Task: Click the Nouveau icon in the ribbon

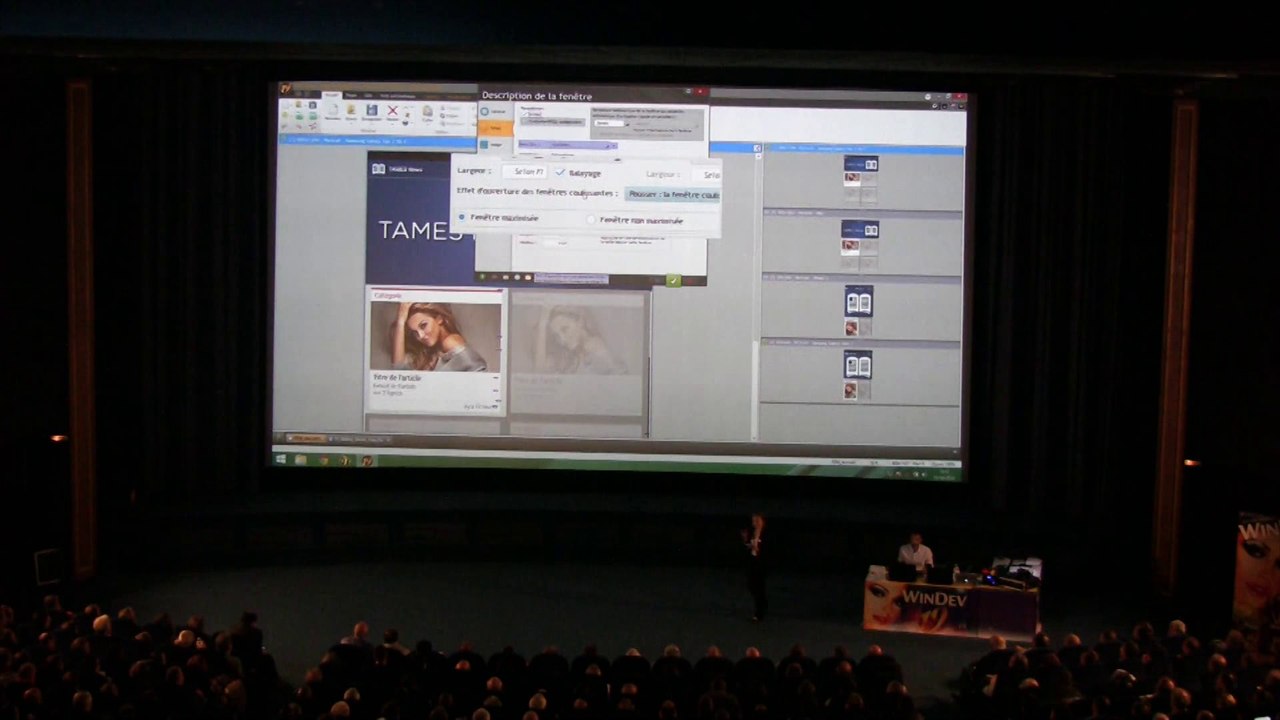Action: click(x=332, y=110)
